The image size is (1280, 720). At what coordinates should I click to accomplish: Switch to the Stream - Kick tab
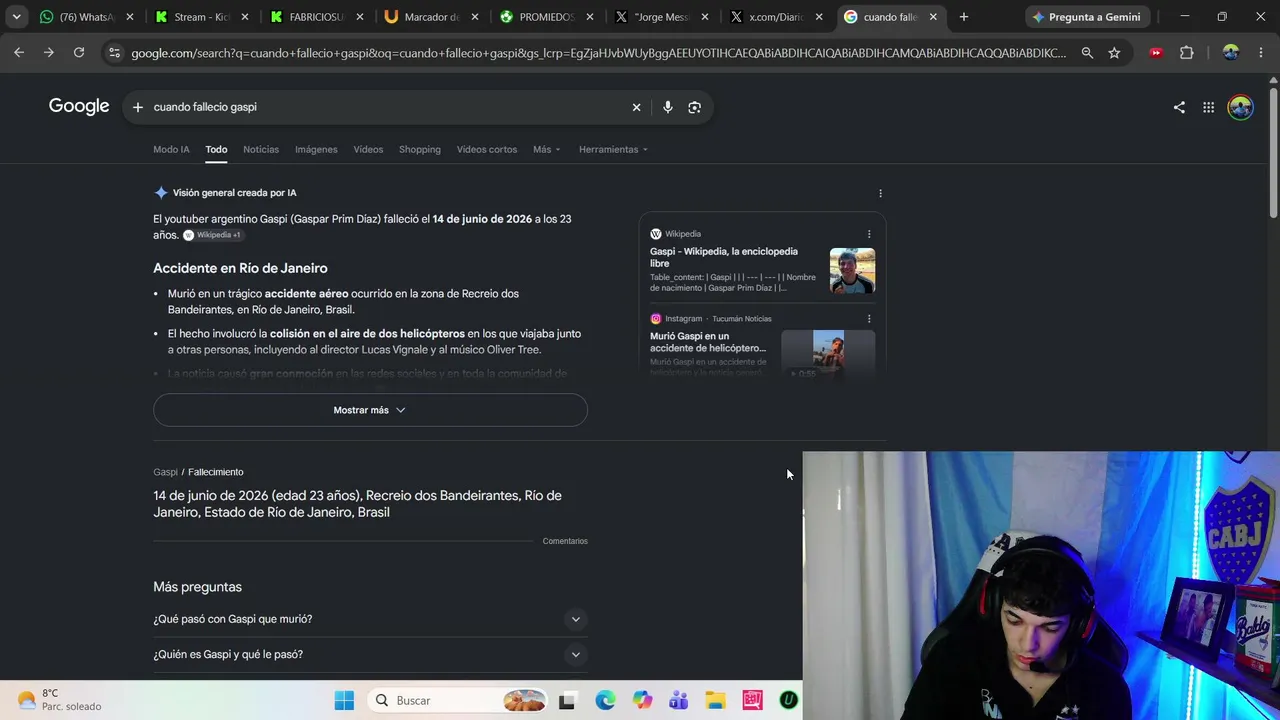[x=202, y=17]
